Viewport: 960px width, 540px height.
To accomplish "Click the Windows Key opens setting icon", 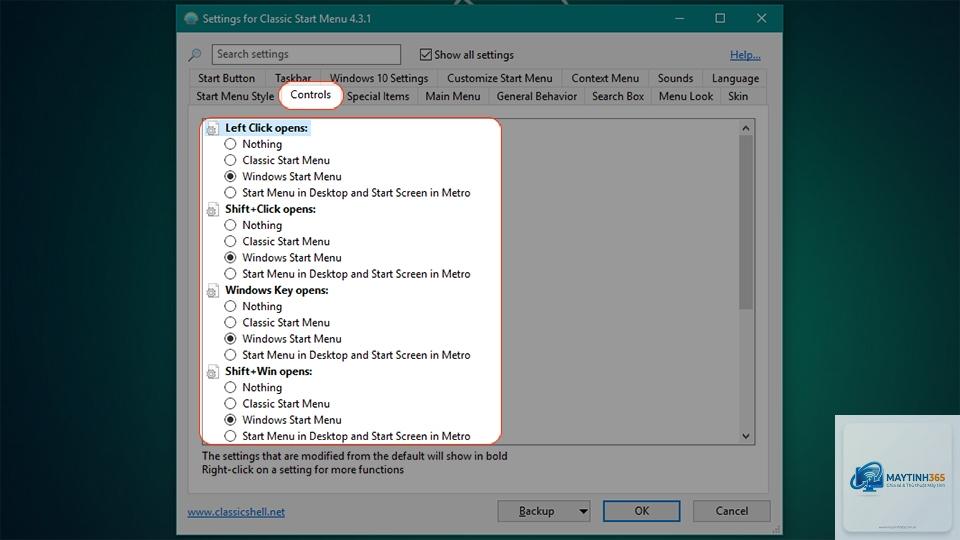I will click(x=212, y=291).
